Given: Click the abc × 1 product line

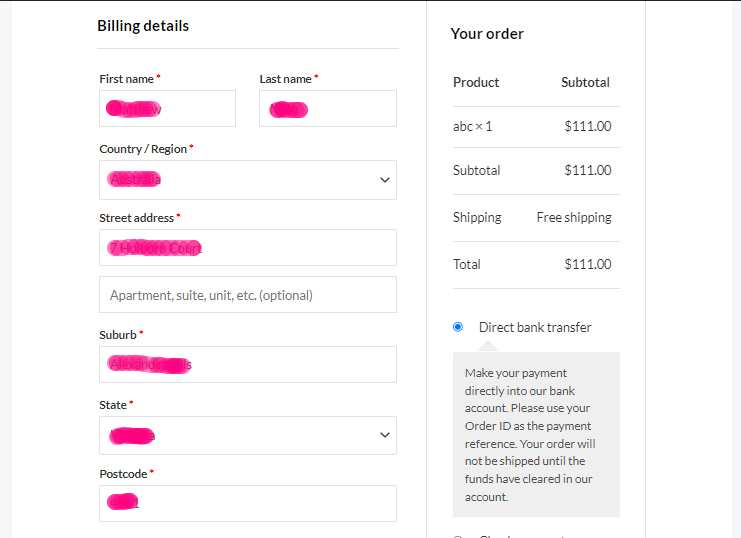Looking at the screenshot, I should click(473, 127).
